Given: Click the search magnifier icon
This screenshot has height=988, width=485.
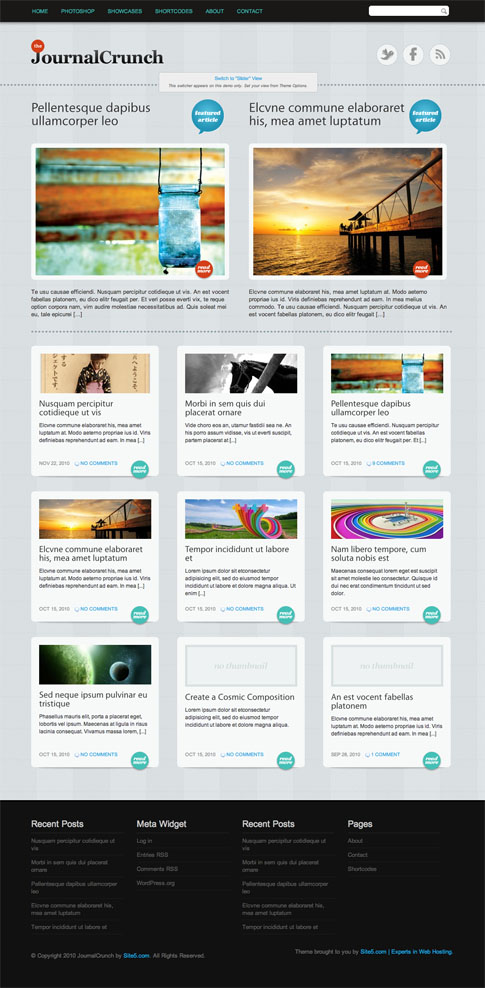Looking at the screenshot, I should pos(443,11).
